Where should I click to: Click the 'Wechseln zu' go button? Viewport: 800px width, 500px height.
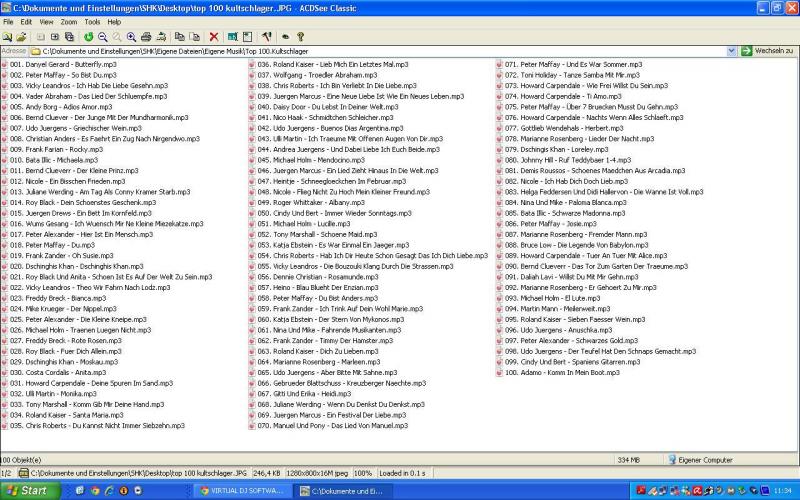[x=769, y=51]
